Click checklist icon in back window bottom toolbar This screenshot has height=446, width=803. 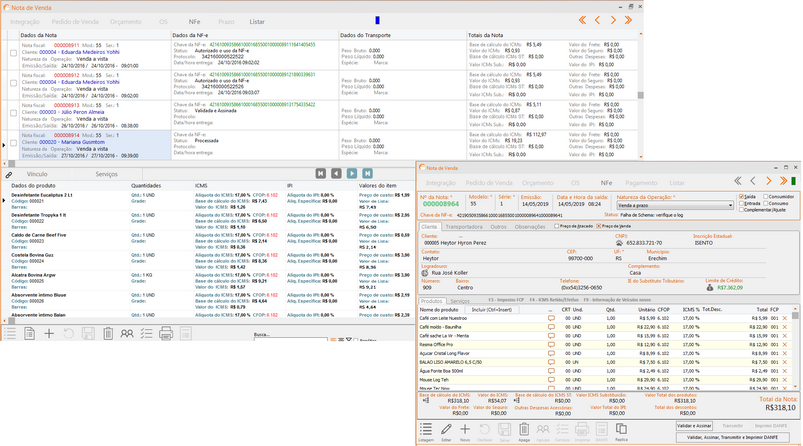pyautogui.click(x=146, y=334)
